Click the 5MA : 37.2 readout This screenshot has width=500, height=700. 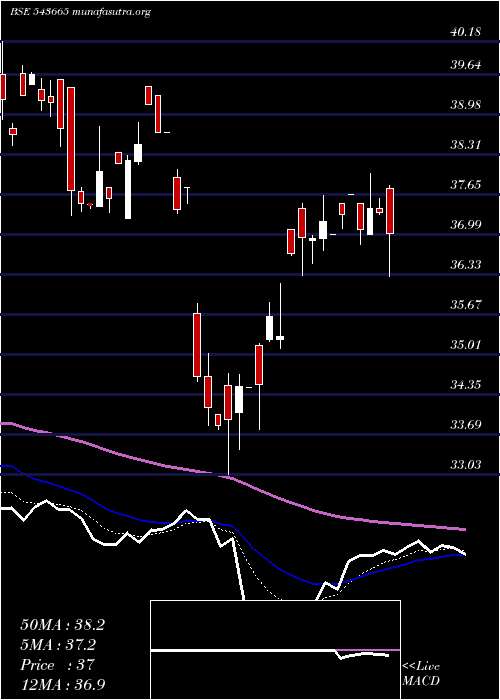(58, 645)
